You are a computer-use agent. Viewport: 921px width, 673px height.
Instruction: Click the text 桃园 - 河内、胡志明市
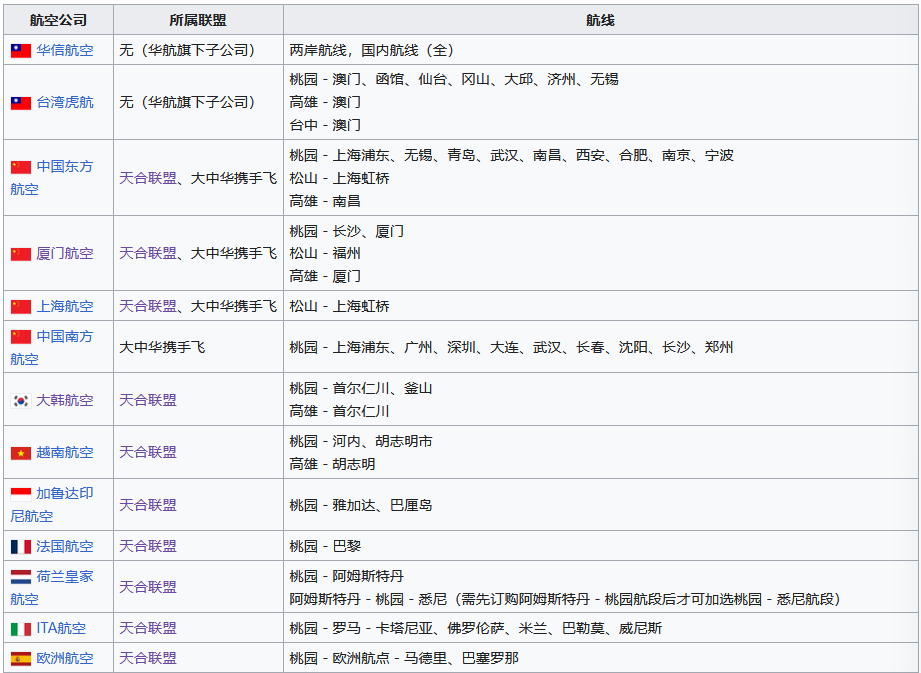(x=361, y=441)
